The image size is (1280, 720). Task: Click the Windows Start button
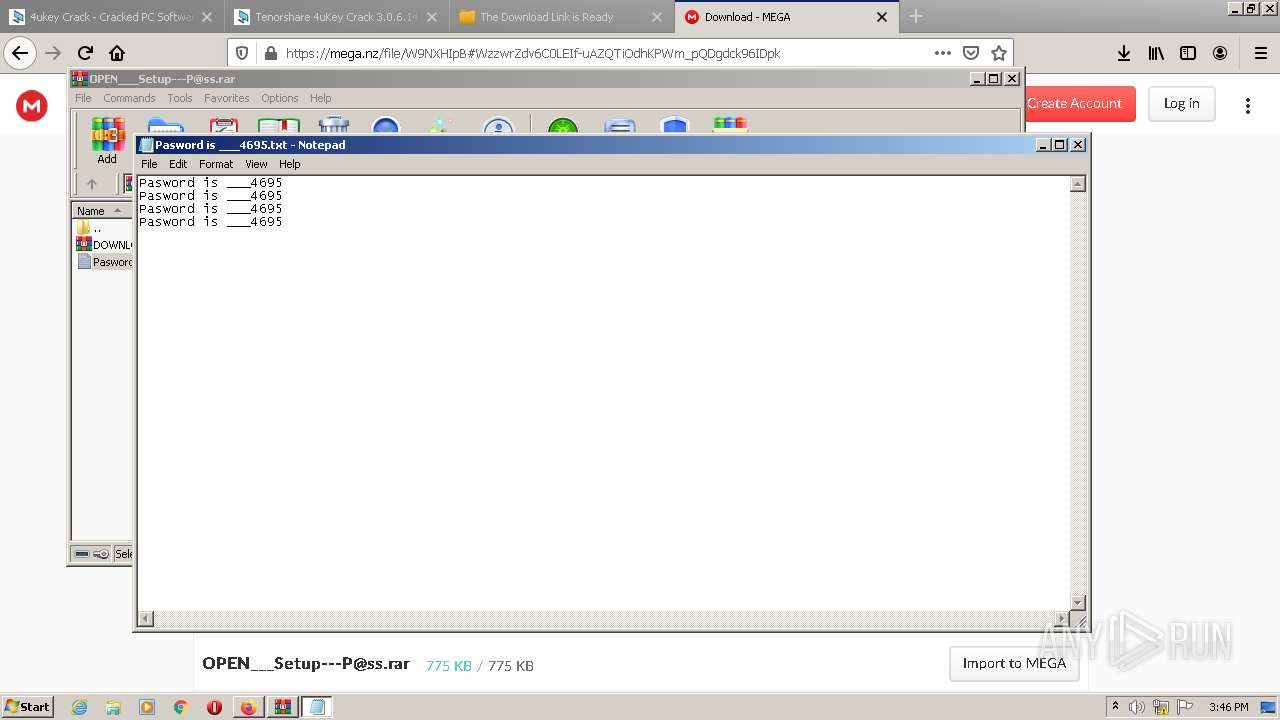coord(28,707)
